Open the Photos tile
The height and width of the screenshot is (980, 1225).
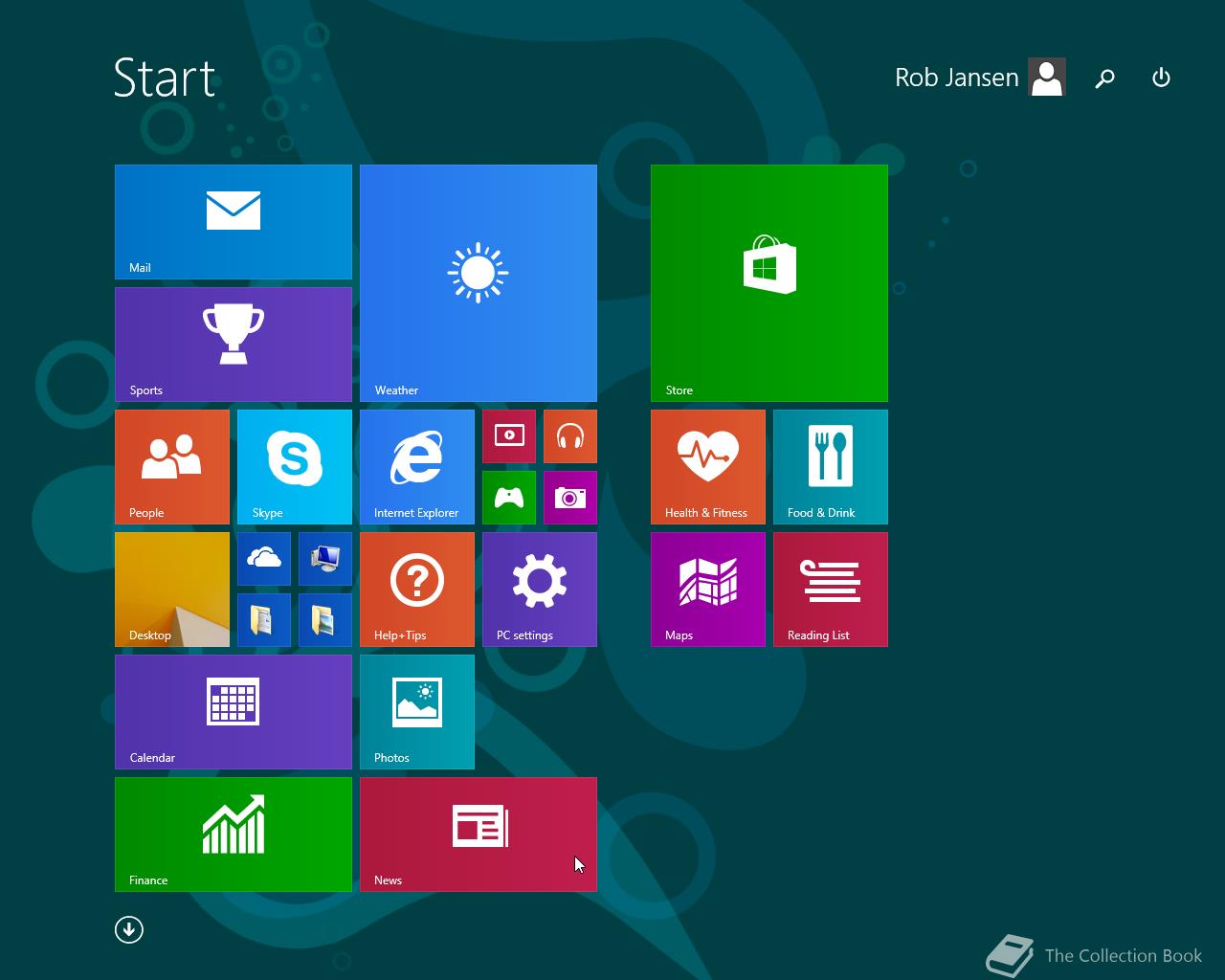[417, 712]
